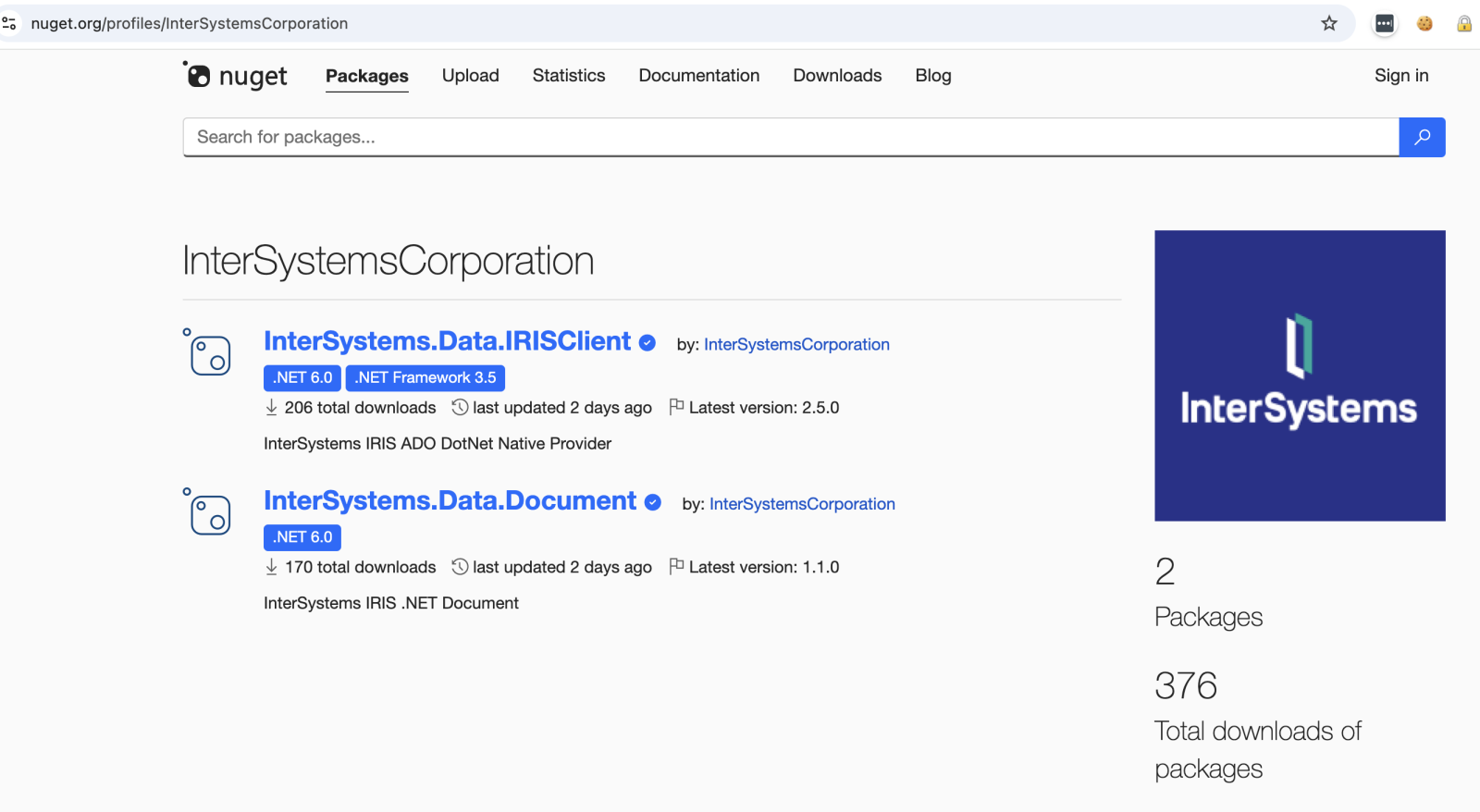
Task: Click the .NET 6.0 badge under Data.Document
Action: pos(302,537)
